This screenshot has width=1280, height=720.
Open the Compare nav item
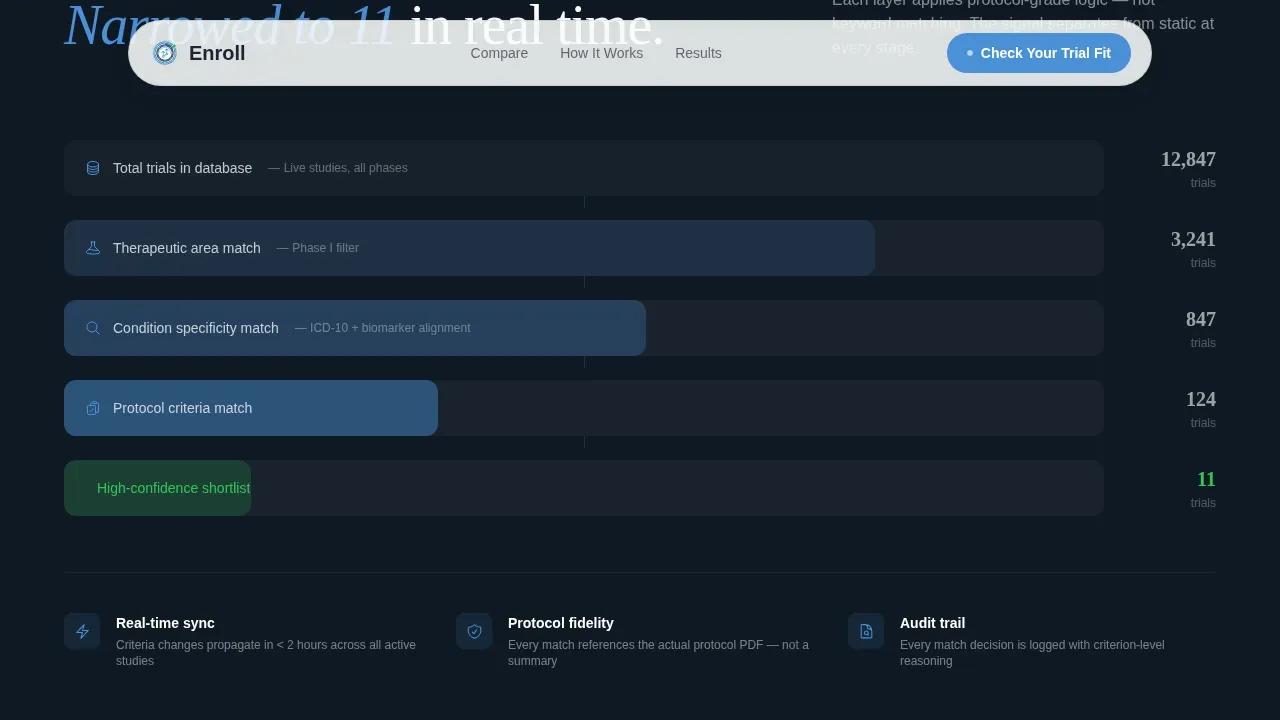[499, 53]
